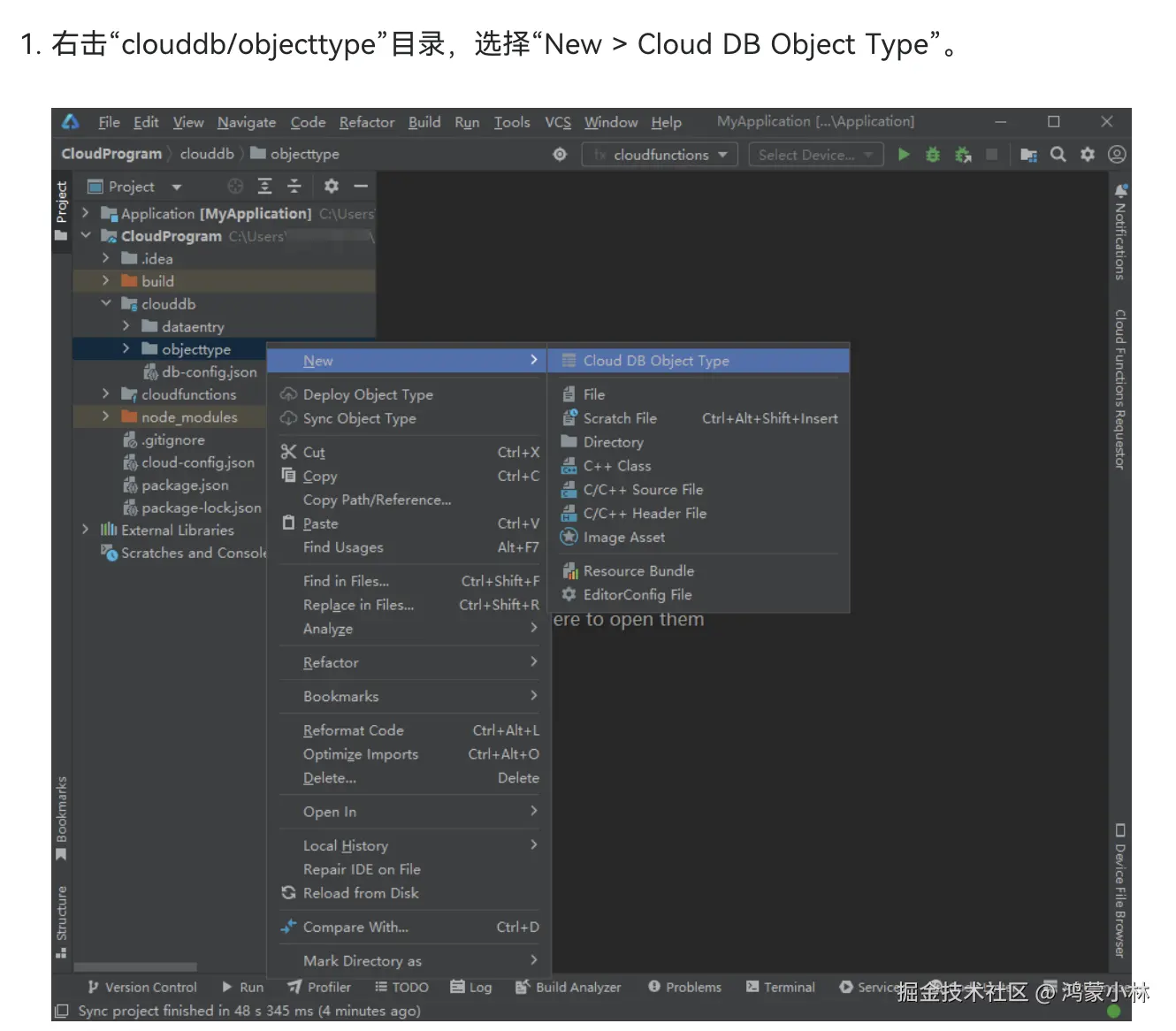Open the TODO tool window

point(401,988)
